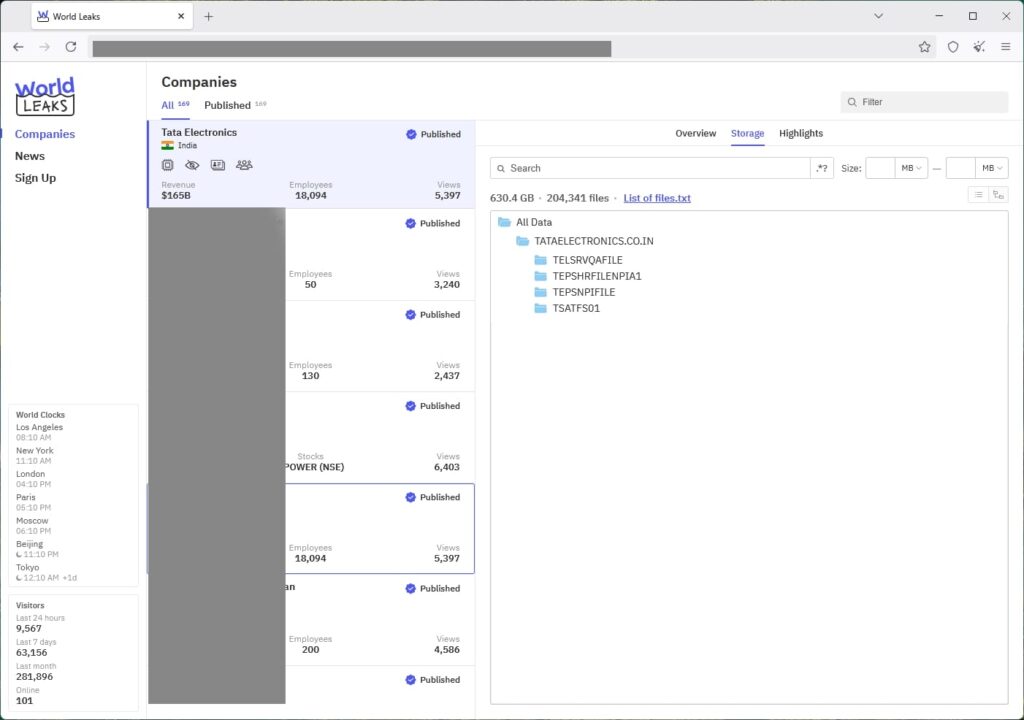Open the TEPSNPIFILE folder

575,292
